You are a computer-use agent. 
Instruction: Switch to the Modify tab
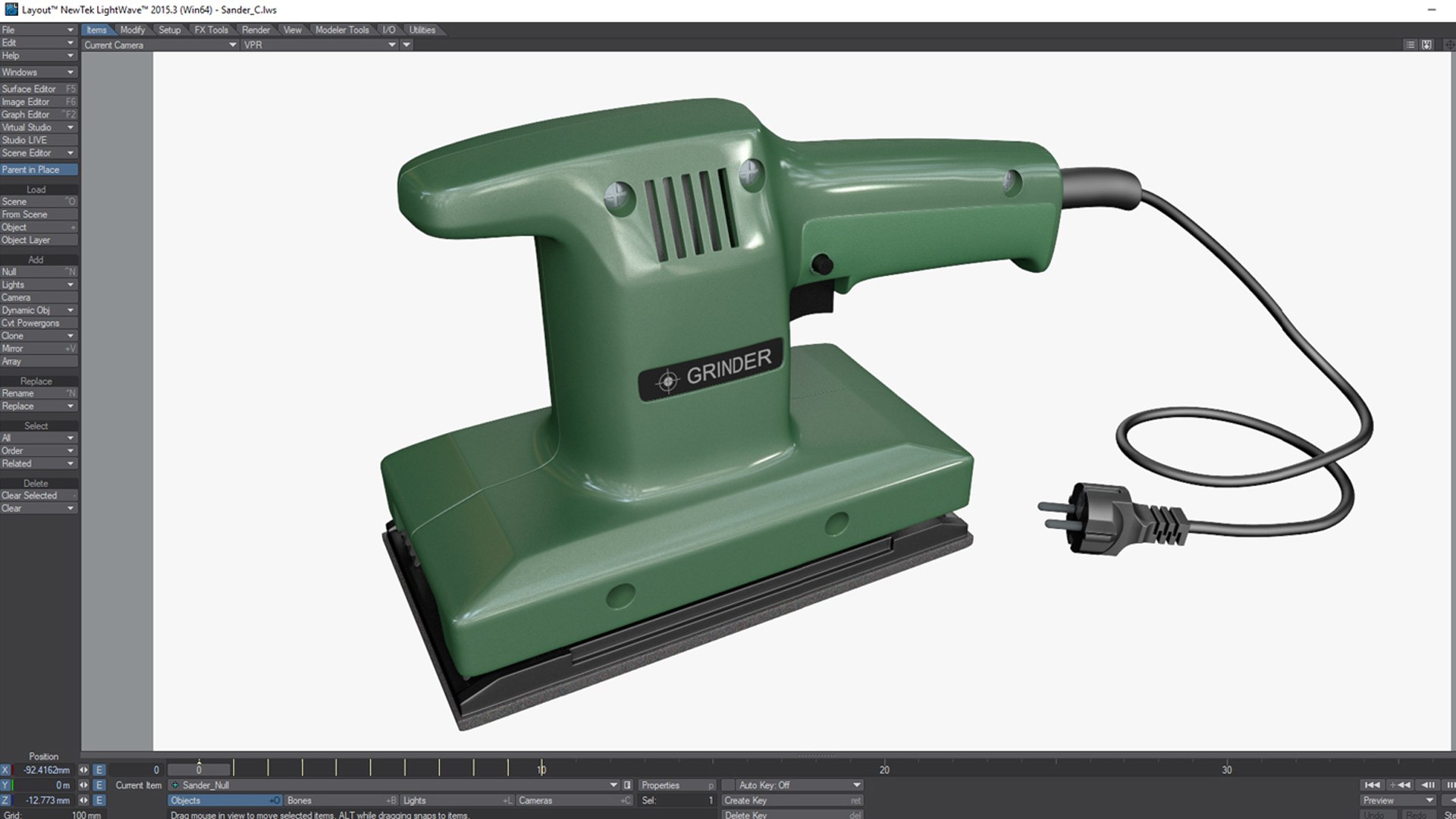click(x=132, y=30)
